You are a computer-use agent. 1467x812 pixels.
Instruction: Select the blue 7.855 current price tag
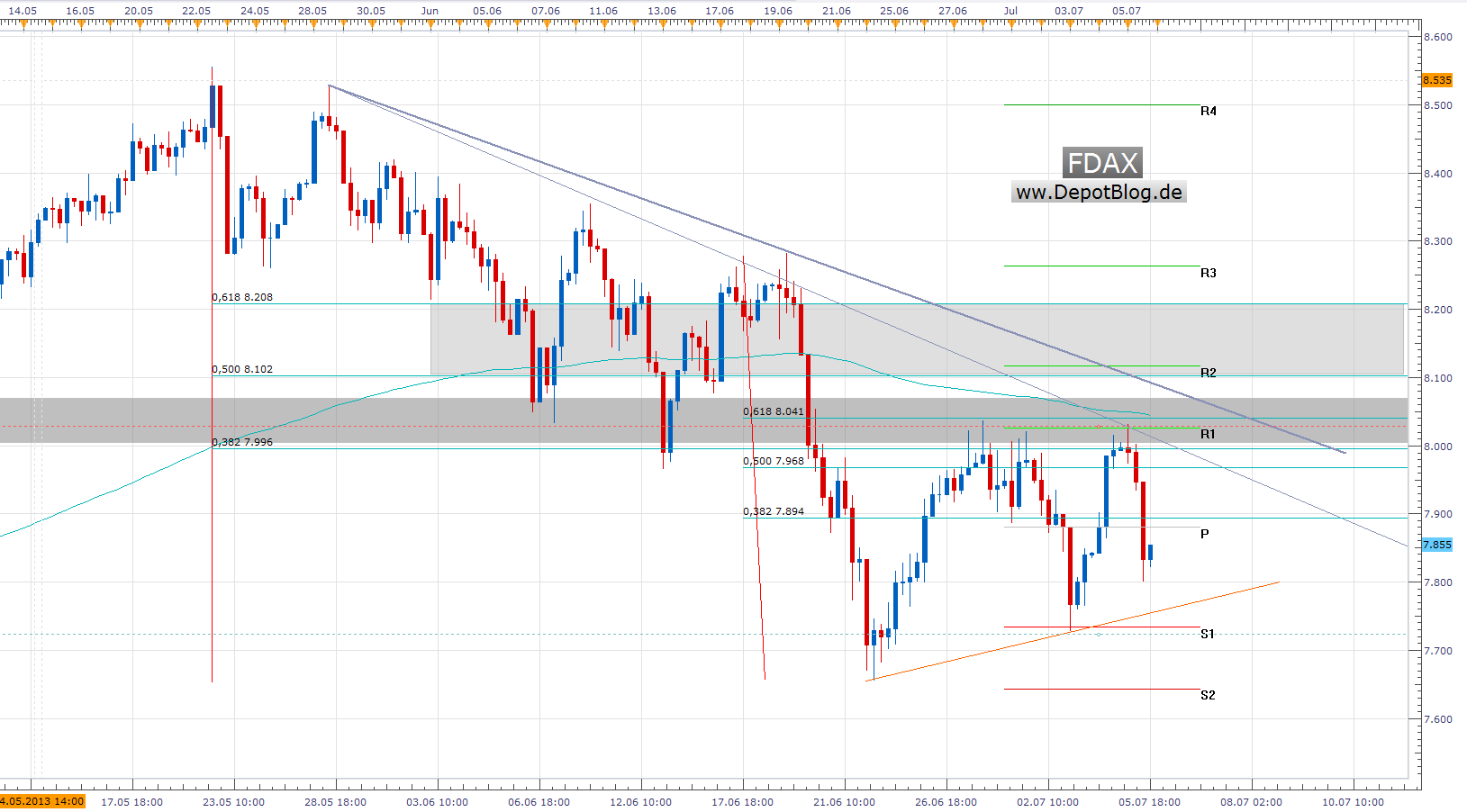(1436, 545)
